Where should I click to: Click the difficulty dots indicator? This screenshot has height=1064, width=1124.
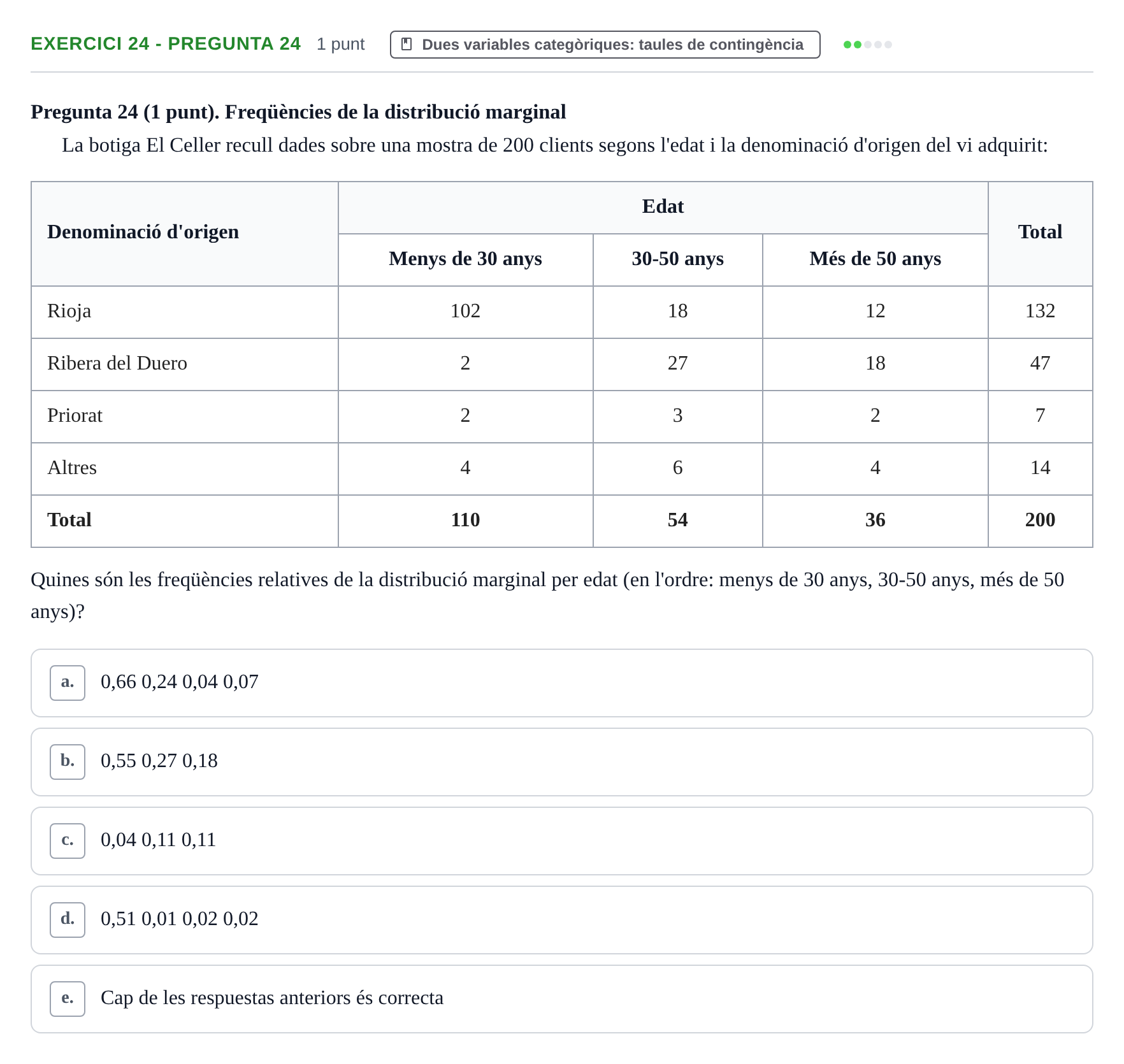point(867,45)
